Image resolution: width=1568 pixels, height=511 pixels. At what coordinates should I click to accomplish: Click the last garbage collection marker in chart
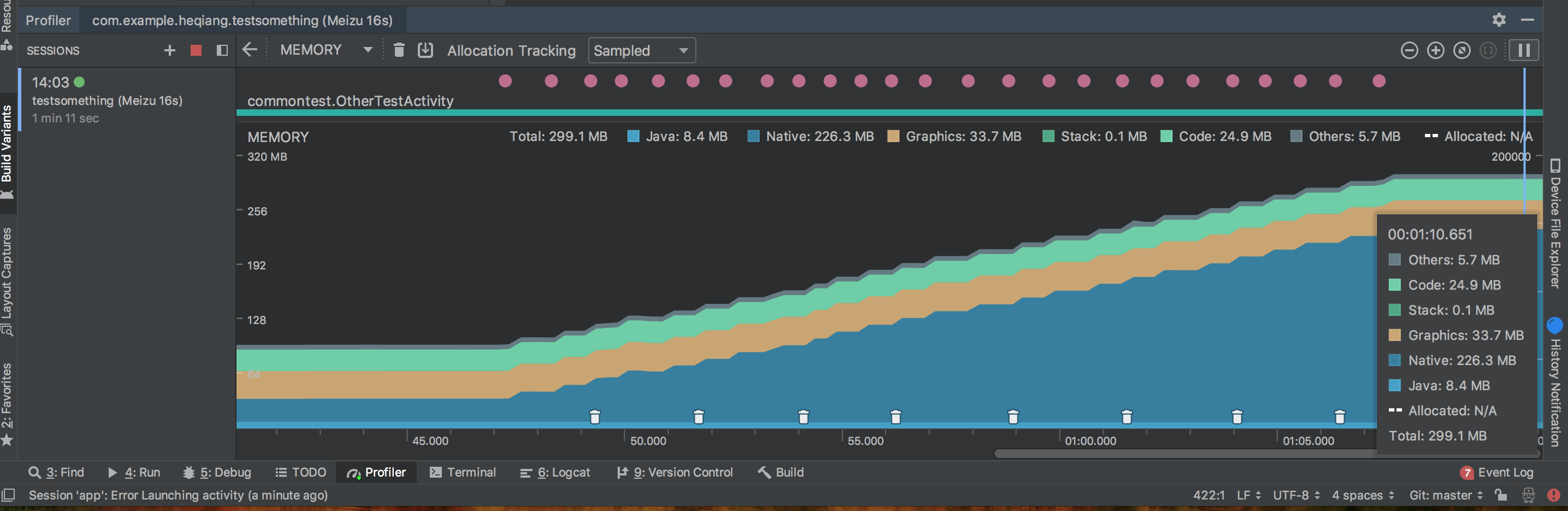1340,416
